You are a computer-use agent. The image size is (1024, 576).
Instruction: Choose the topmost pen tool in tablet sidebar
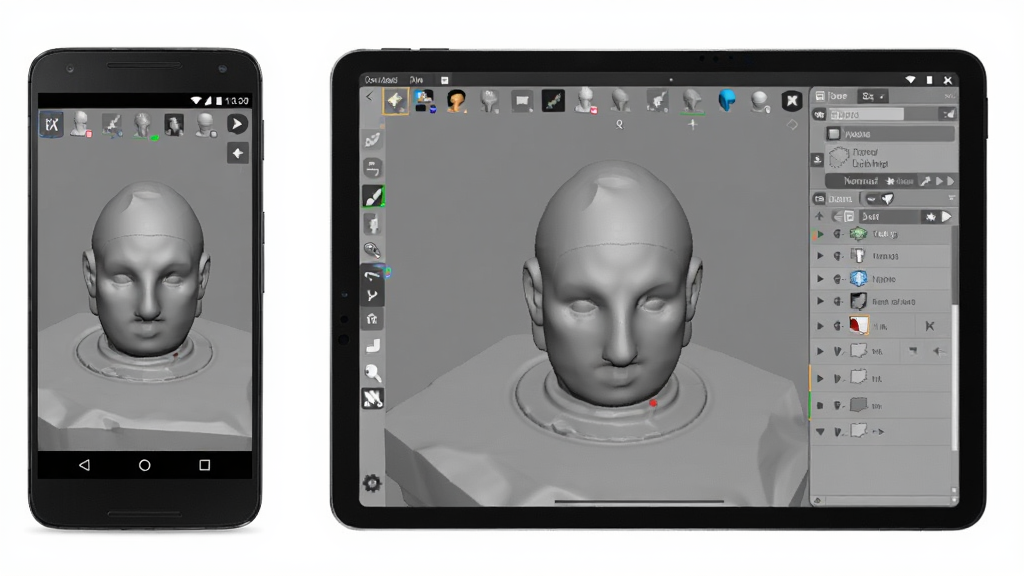coord(372,139)
